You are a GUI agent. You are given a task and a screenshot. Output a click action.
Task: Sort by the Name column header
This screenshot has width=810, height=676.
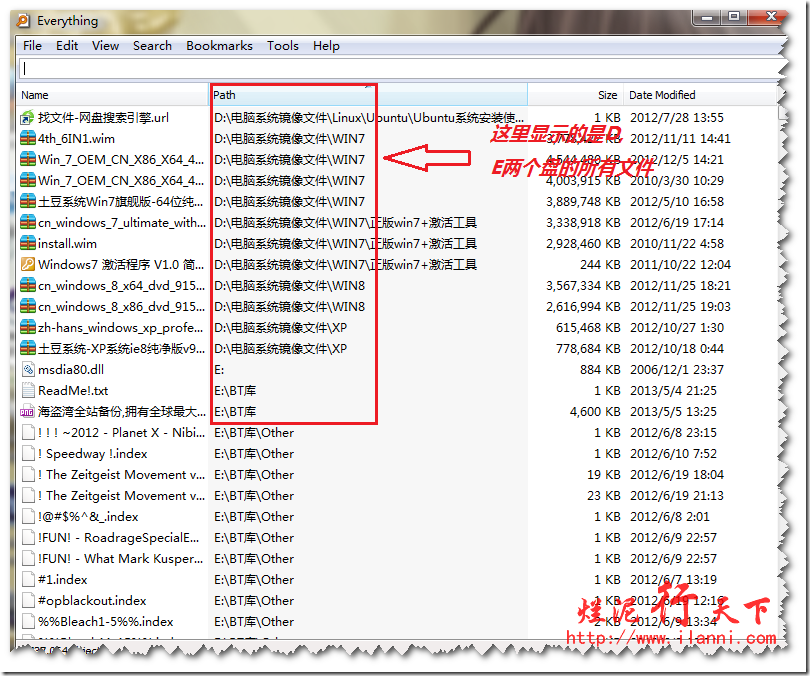pyautogui.click(x=113, y=95)
